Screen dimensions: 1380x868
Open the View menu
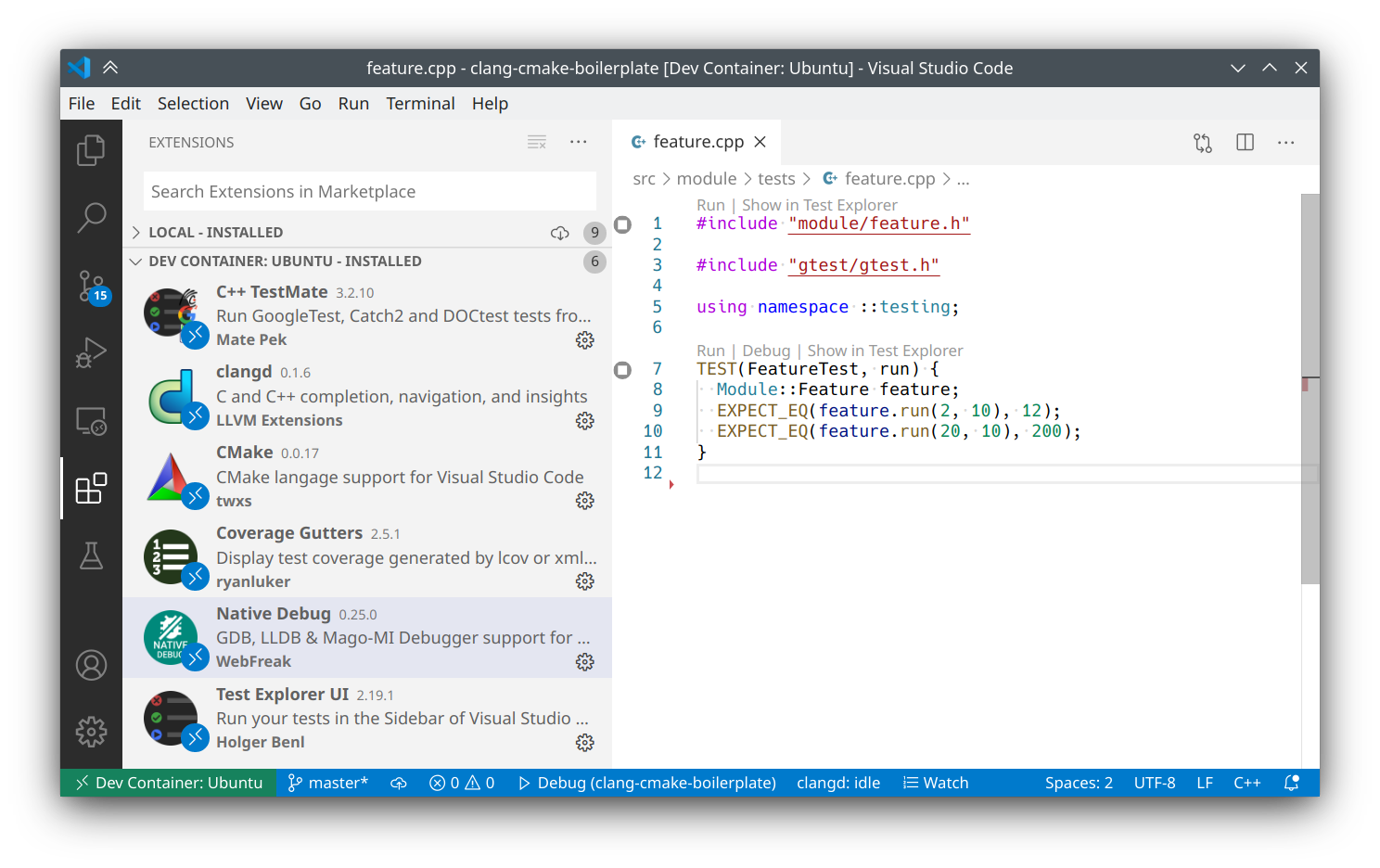click(264, 104)
